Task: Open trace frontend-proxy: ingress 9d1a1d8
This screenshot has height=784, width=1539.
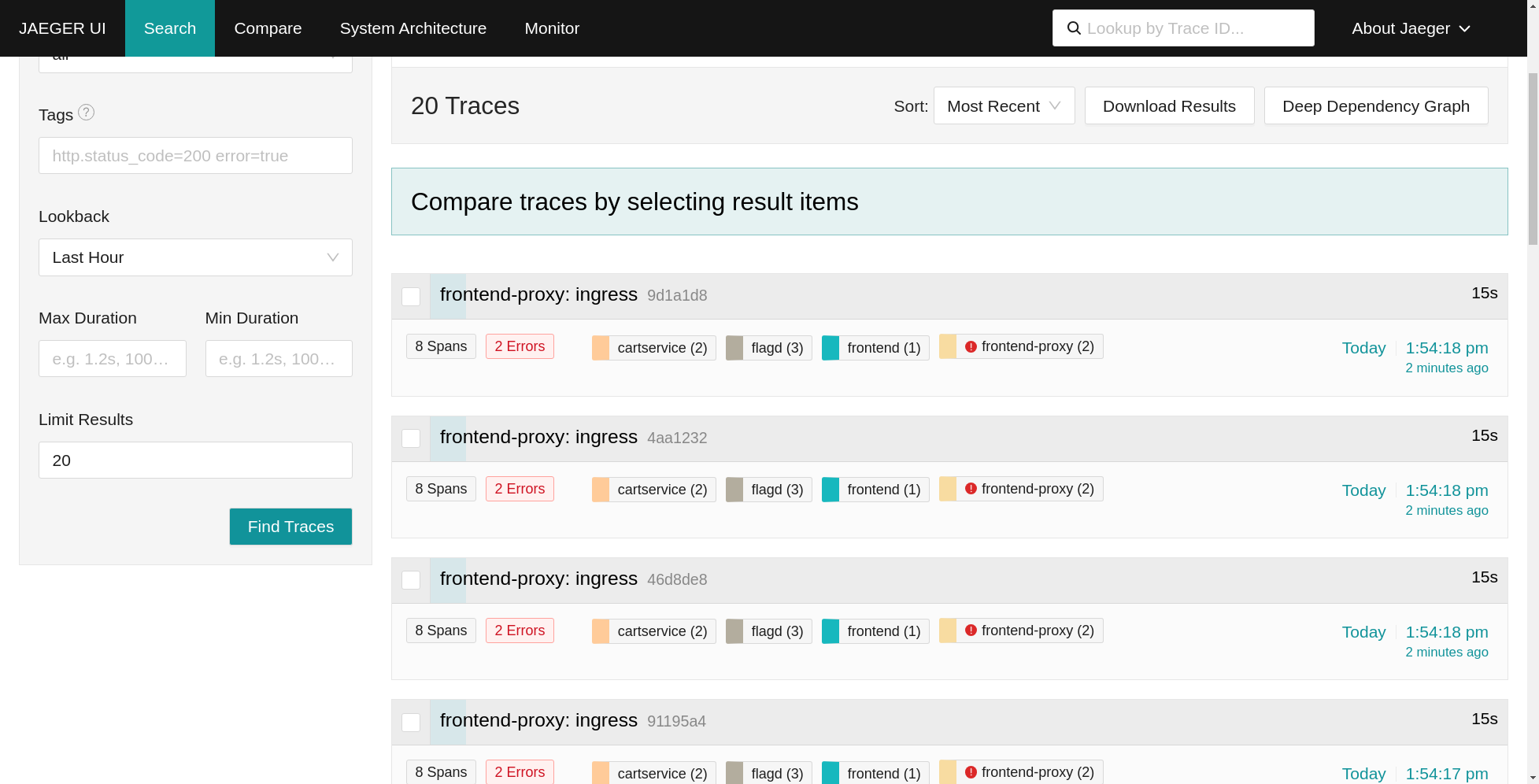Action: click(x=538, y=294)
